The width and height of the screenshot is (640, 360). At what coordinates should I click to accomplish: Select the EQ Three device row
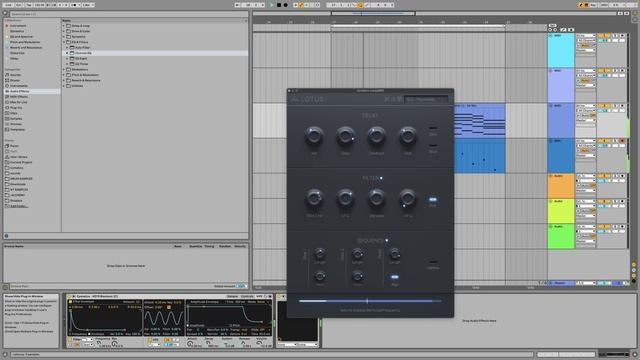coord(155,64)
